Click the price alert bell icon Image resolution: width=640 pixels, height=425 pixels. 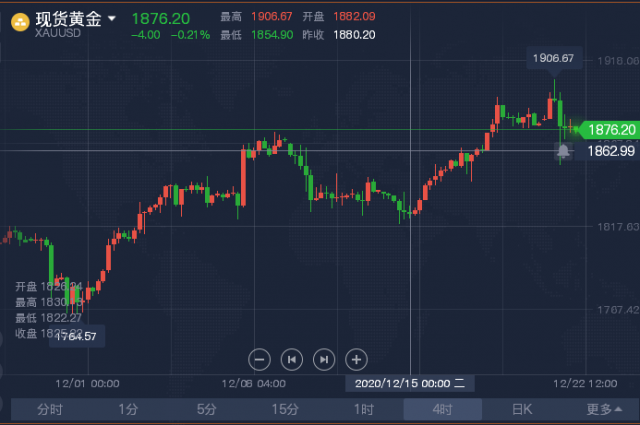[563, 151]
